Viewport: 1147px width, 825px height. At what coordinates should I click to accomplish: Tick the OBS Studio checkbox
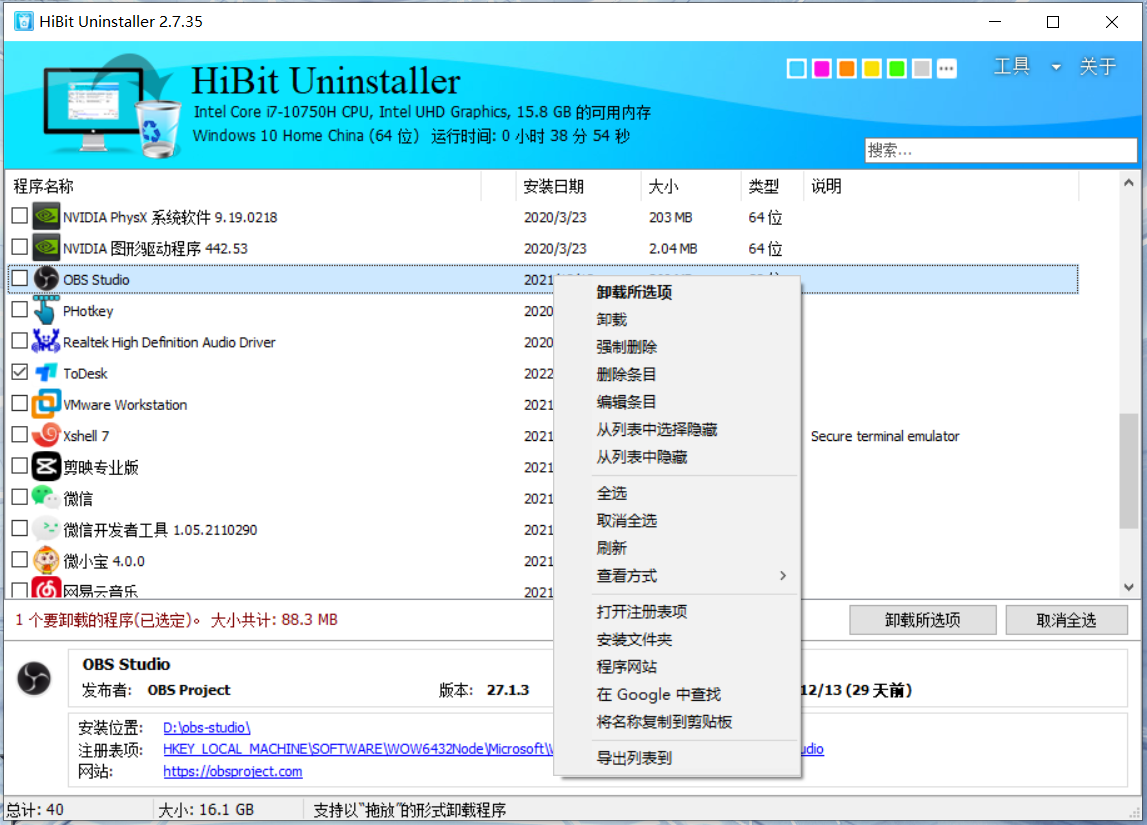click(x=20, y=279)
